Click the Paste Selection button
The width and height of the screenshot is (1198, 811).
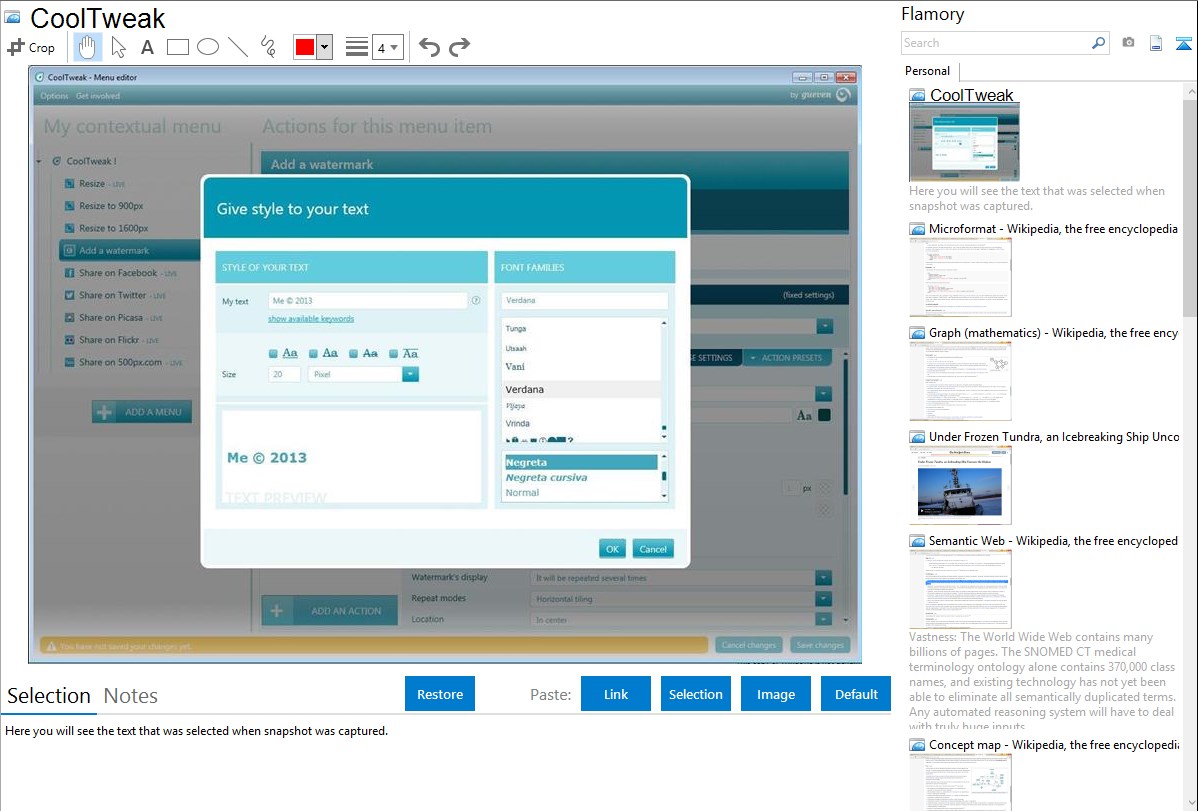click(696, 694)
